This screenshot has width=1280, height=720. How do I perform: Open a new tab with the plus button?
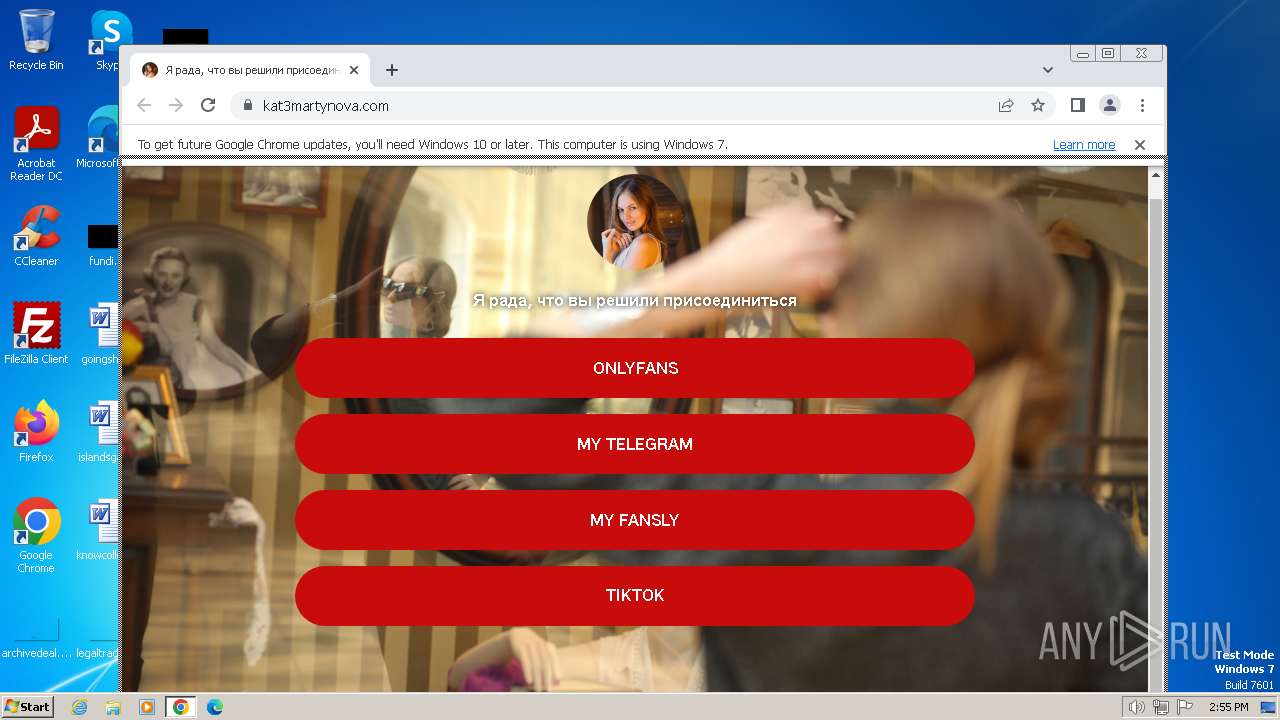click(392, 70)
